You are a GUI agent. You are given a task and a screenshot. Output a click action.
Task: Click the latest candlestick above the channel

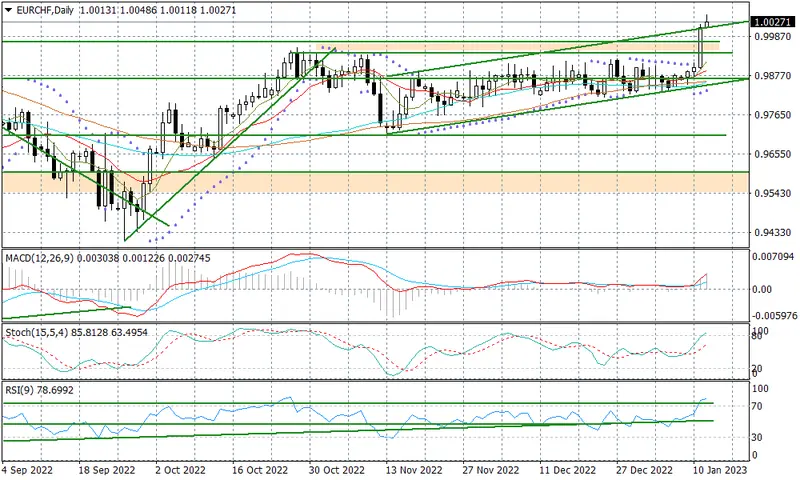pyautogui.click(x=707, y=22)
